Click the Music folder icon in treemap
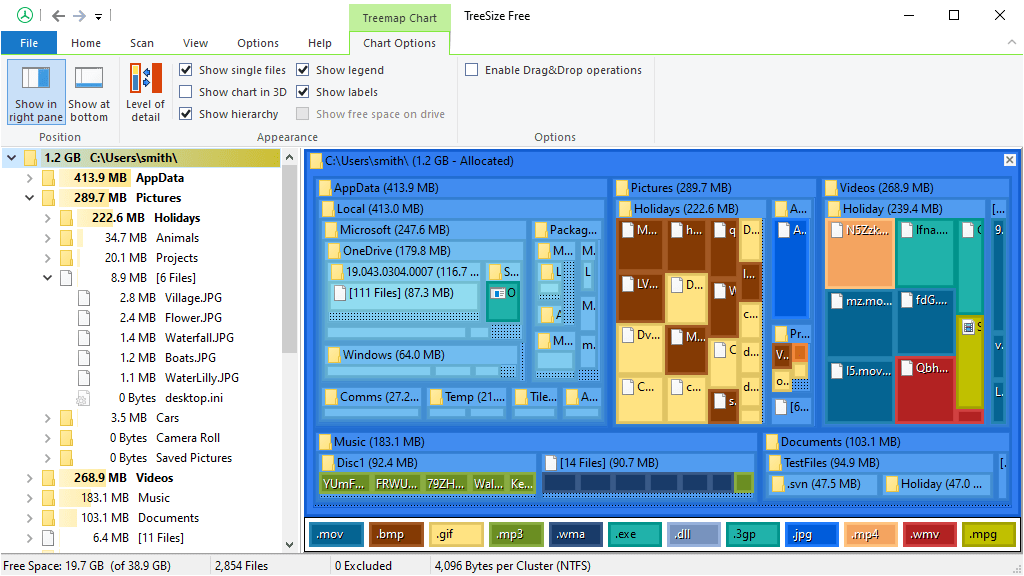The image size is (1024, 576). [x=325, y=442]
